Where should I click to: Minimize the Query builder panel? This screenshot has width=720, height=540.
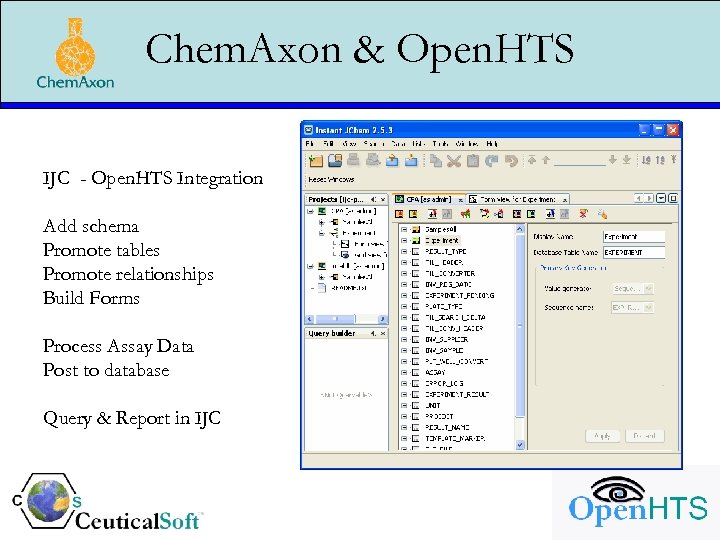373,333
